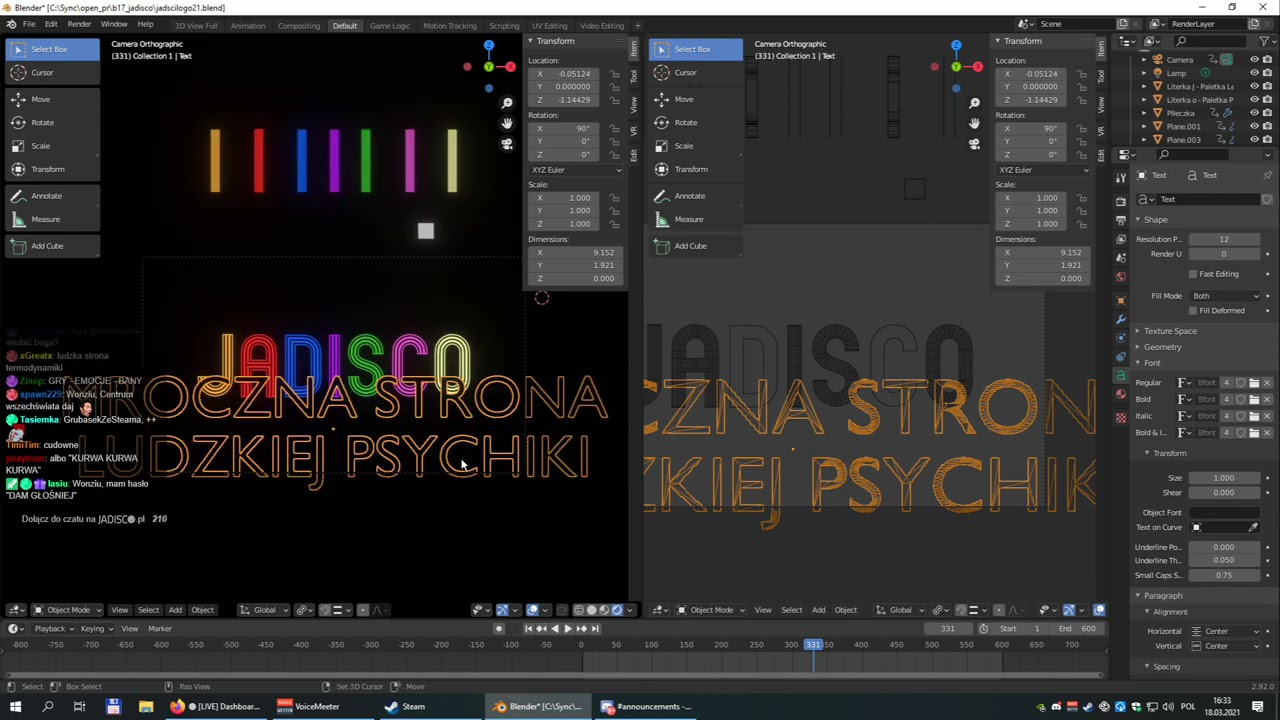Select the Add Cube tool in left viewport
The width and height of the screenshot is (1280, 720).
click(x=51, y=246)
